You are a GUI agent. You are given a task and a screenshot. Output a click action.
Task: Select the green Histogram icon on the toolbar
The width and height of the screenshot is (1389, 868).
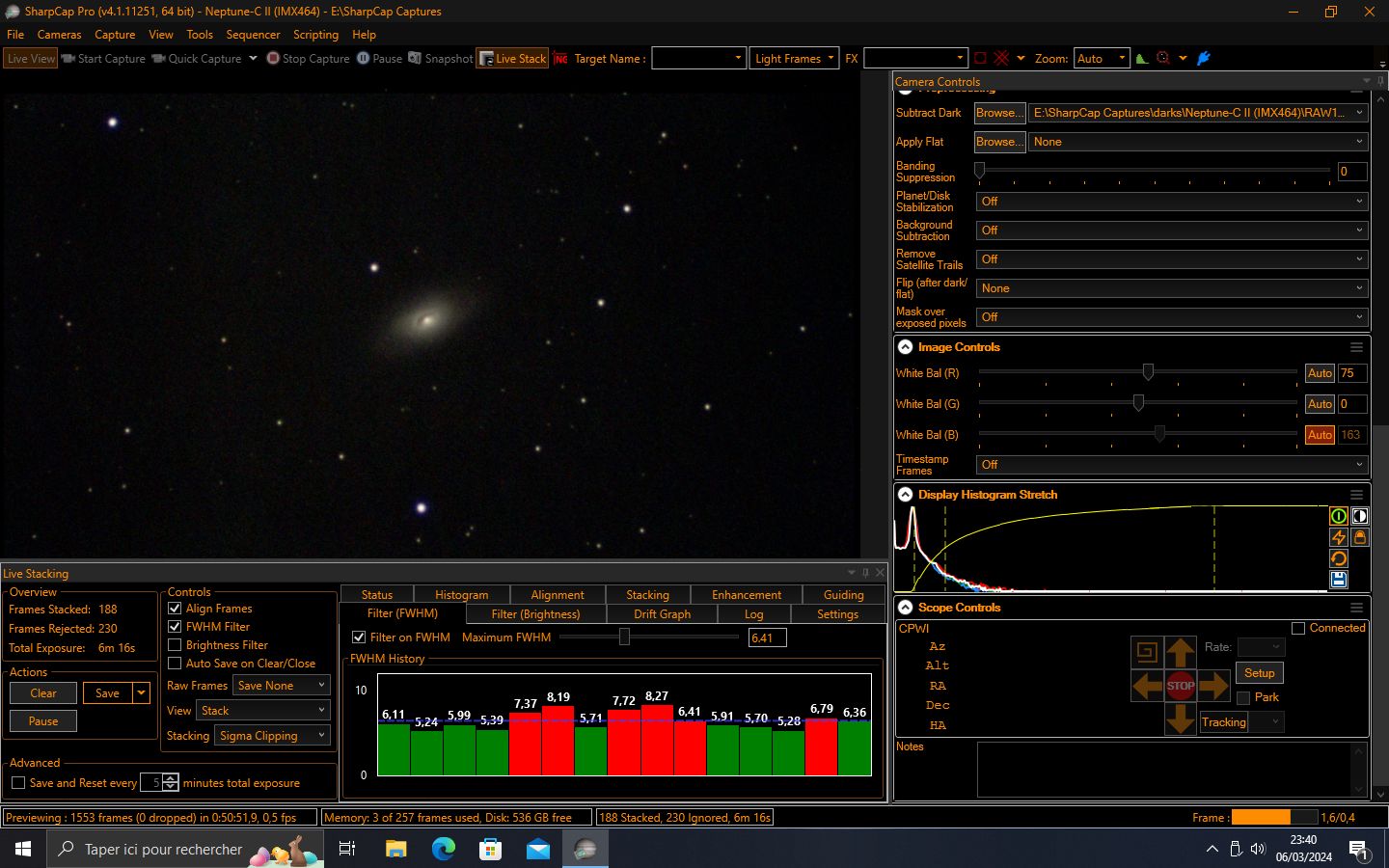[1144, 58]
